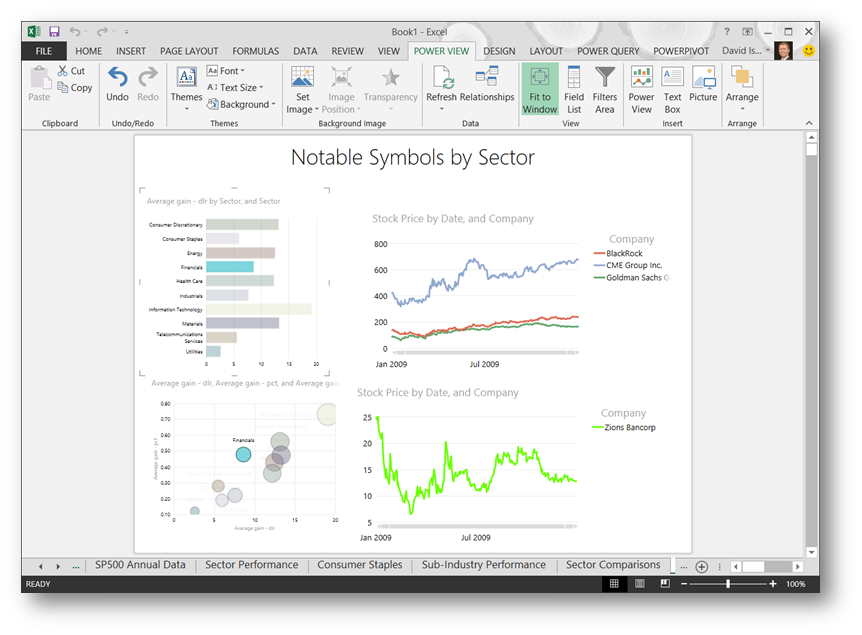Open the Themes dropdown arrow
Image resolution: width=862 pixels, height=635 pixels.
pos(186,109)
